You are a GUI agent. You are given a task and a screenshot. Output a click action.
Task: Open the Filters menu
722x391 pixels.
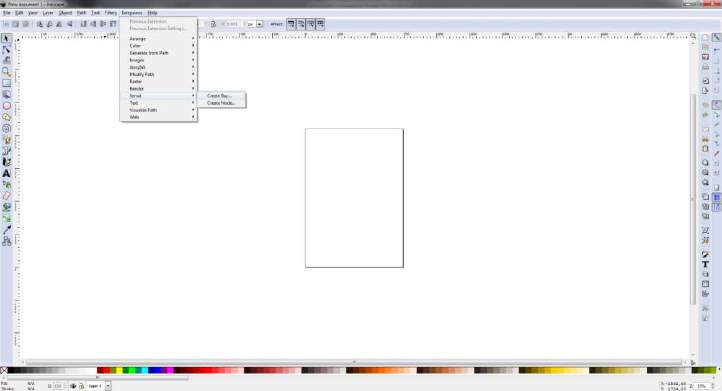point(111,13)
